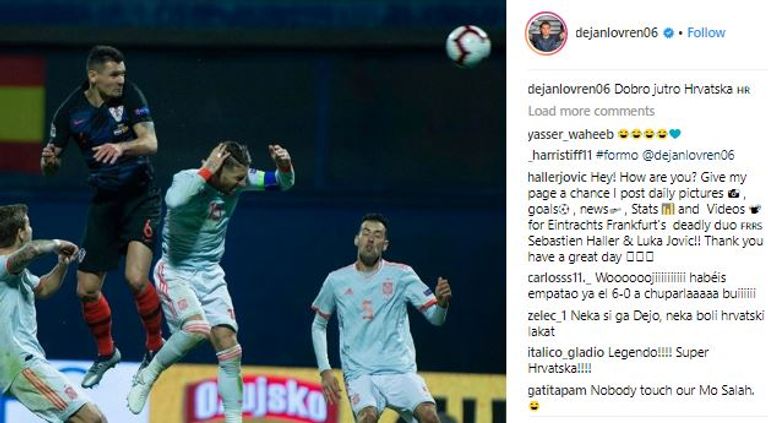Open gatitapam commenter profile
Viewport: 768px width, 423px height.
pos(557,390)
